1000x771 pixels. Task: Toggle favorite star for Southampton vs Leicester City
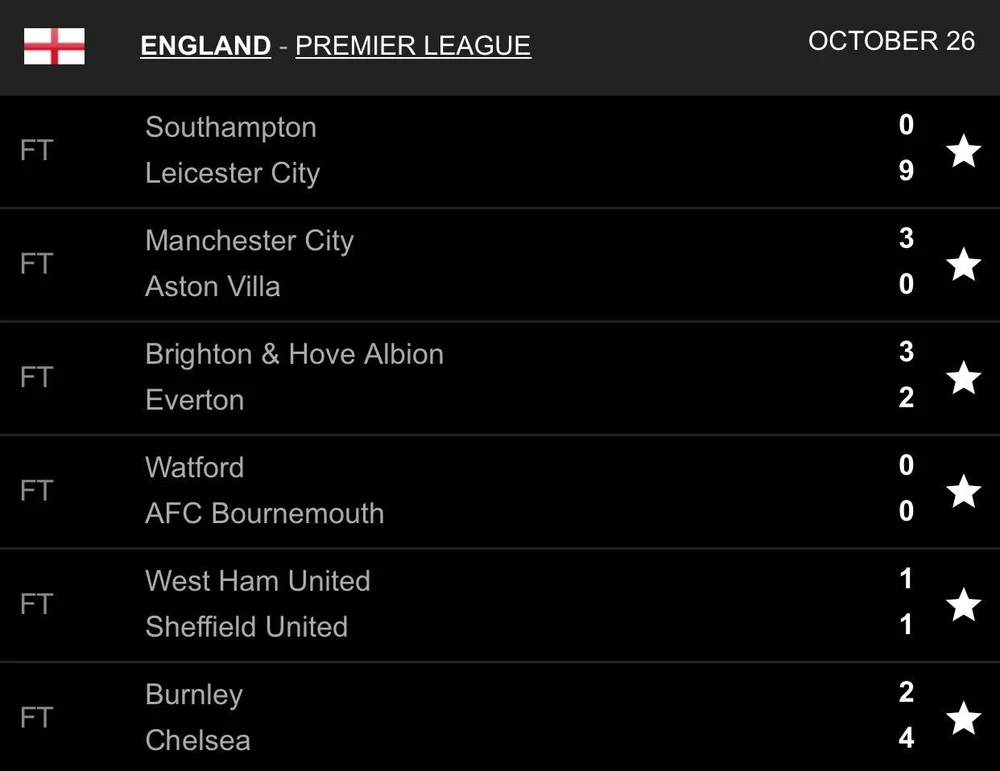(963, 151)
